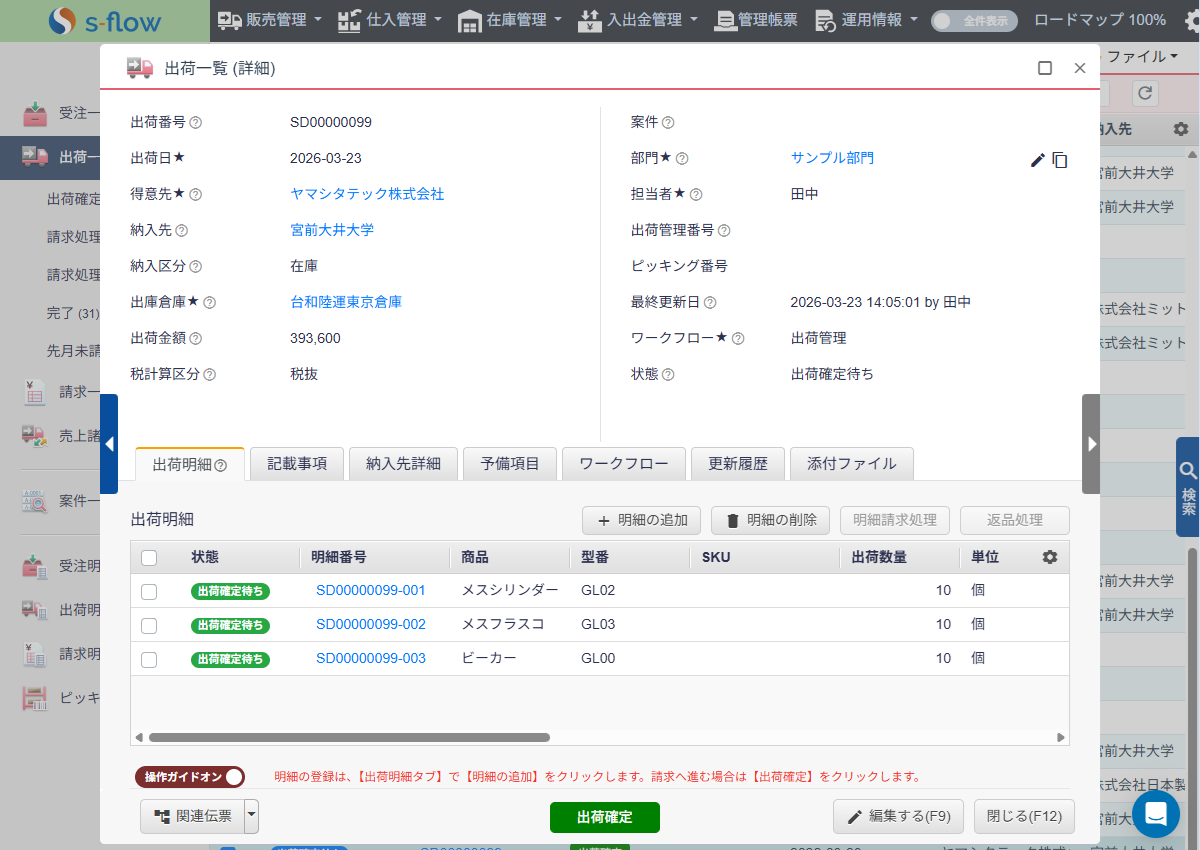Expand the 関連伝票 dropdown arrow
This screenshot has height=850, width=1200.
click(x=251, y=816)
